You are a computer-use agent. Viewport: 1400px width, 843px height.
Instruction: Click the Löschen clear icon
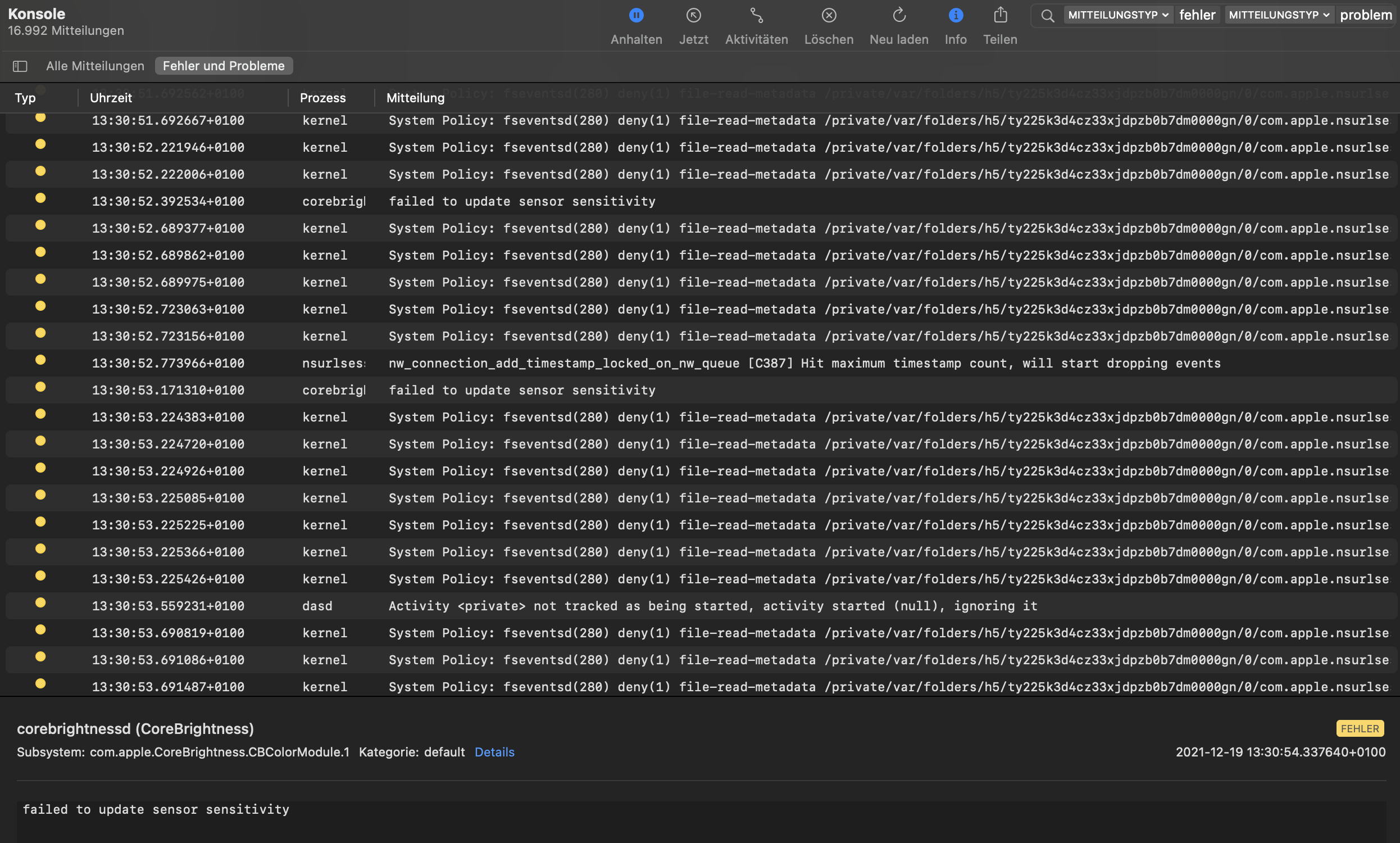pos(828,16)
